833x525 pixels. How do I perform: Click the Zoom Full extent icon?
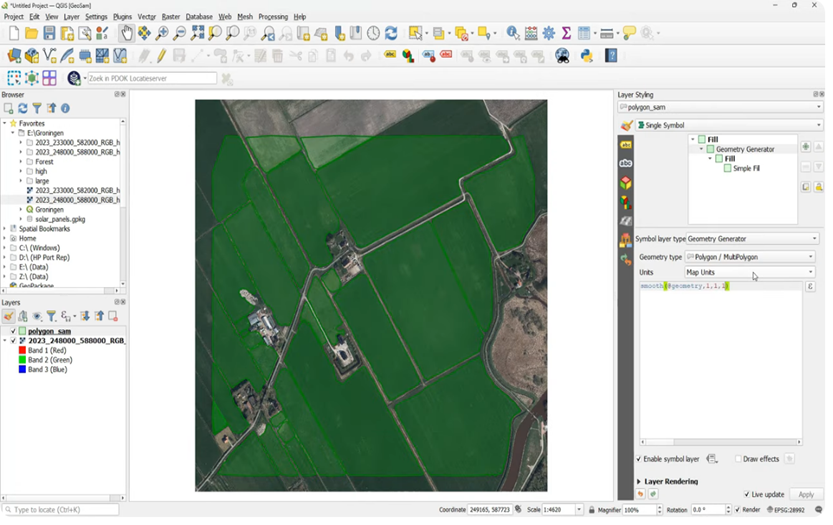coord(197,33)
